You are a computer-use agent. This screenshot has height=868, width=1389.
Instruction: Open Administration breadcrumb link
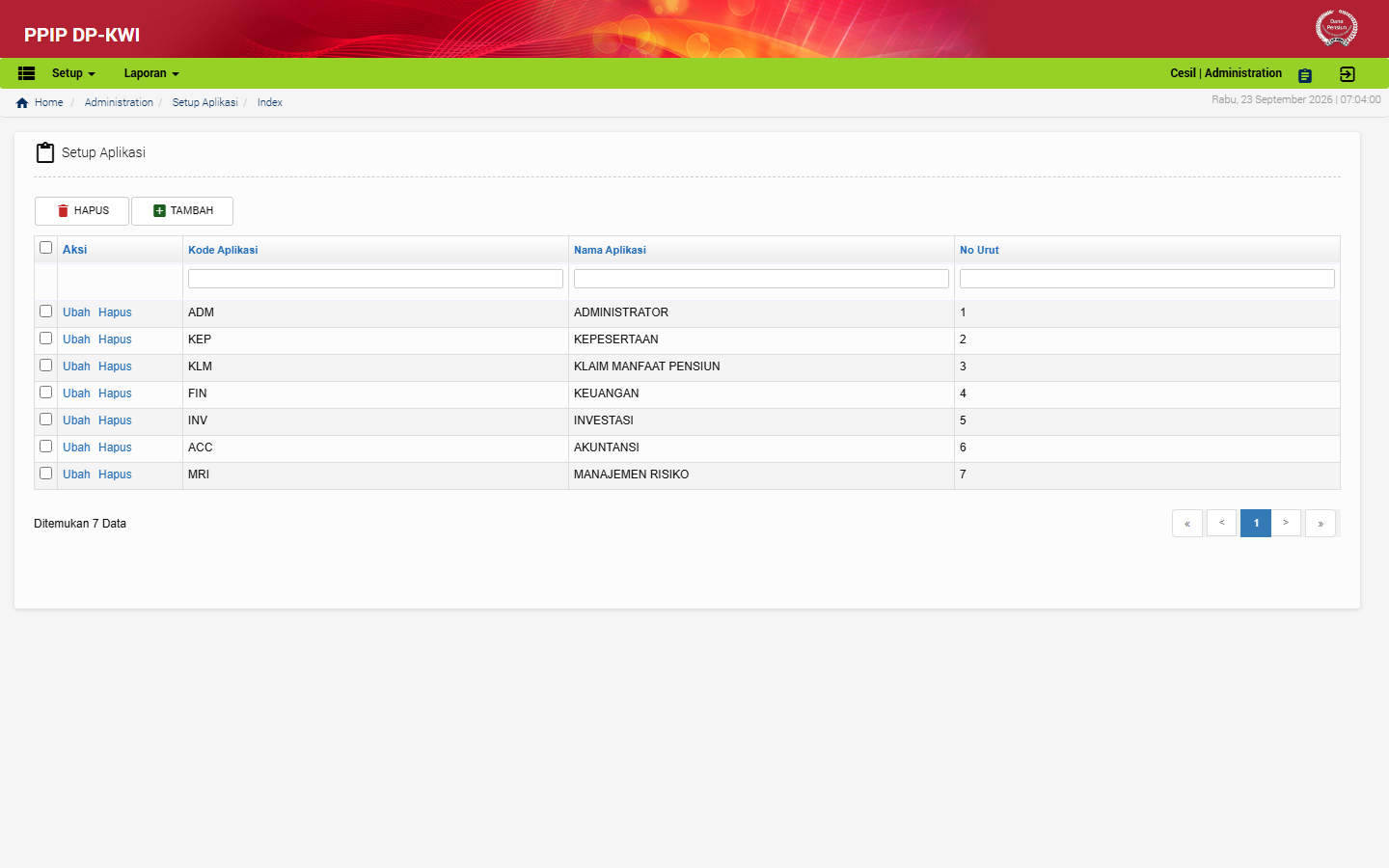point(119,102)
